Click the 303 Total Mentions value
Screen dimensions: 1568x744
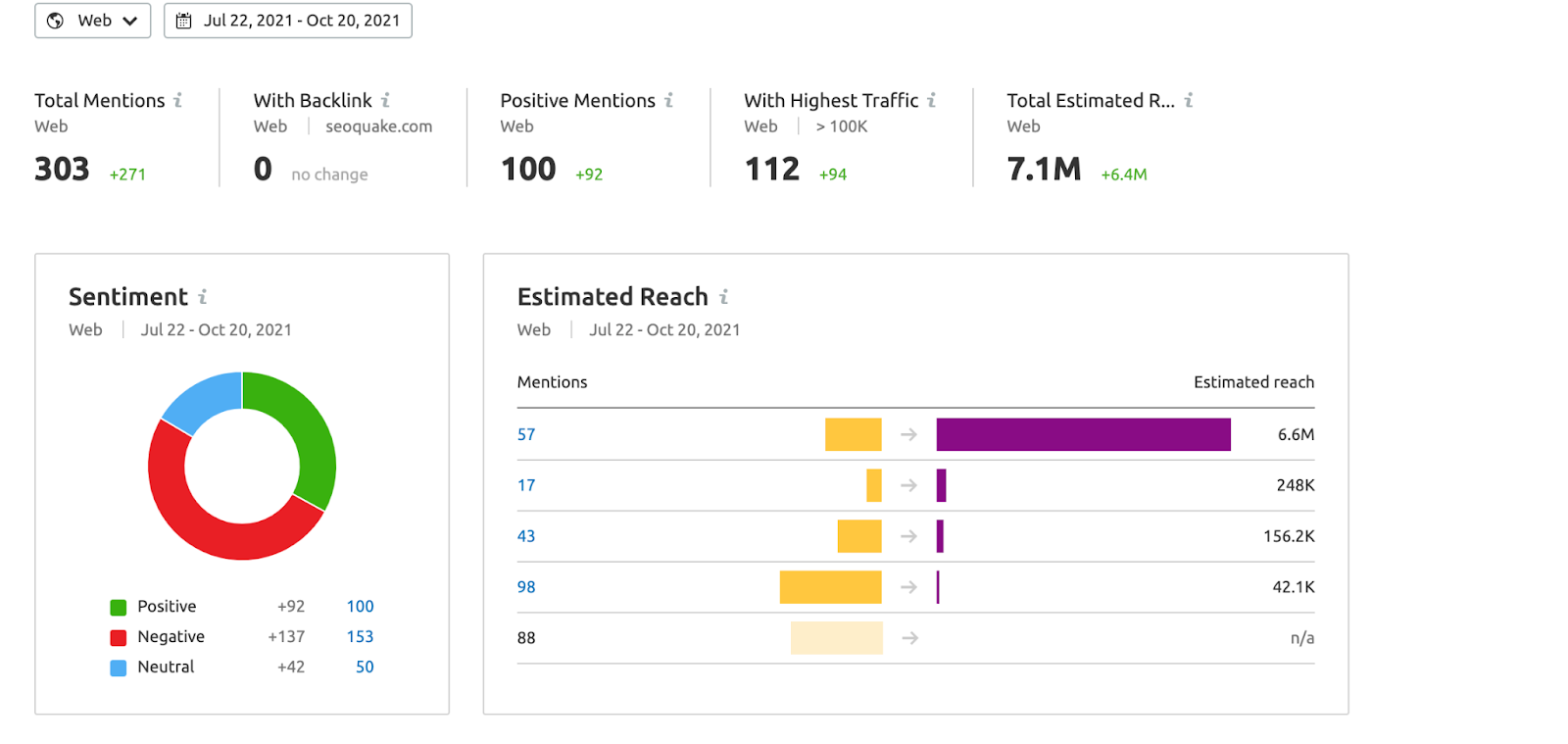(62, 170)
